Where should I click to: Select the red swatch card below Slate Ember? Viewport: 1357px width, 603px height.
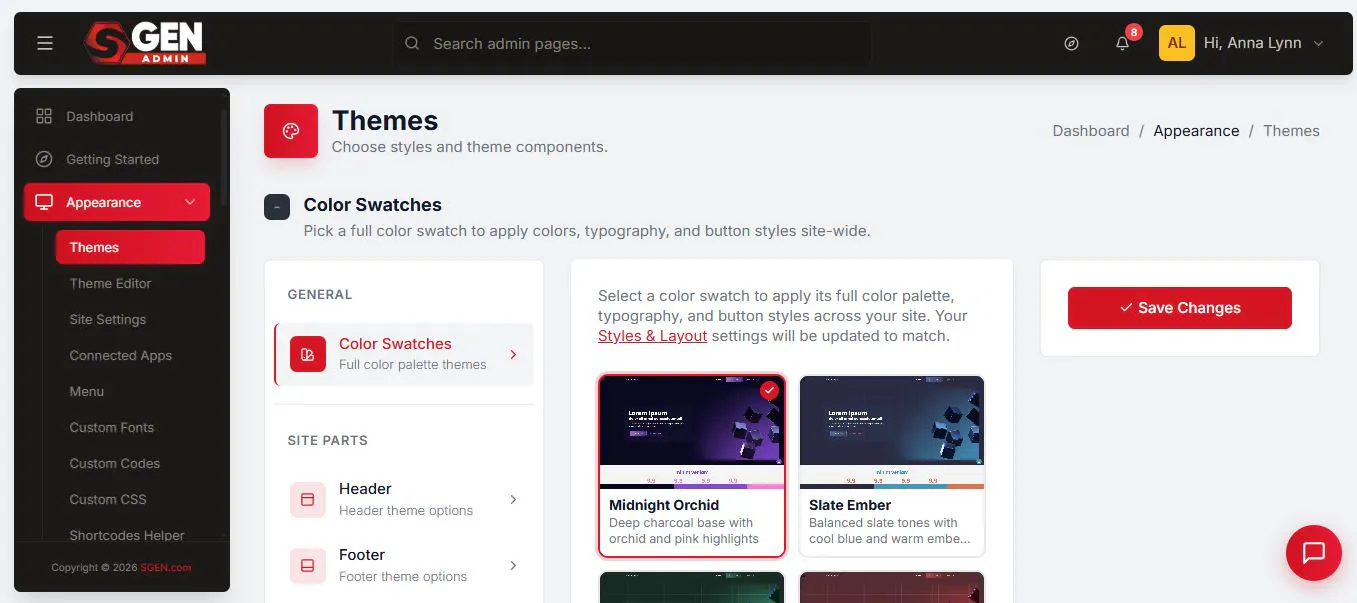[x=892, y=587]
